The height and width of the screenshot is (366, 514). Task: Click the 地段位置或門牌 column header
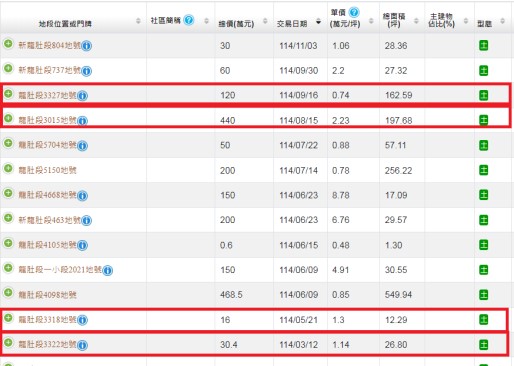click(65, 24)
